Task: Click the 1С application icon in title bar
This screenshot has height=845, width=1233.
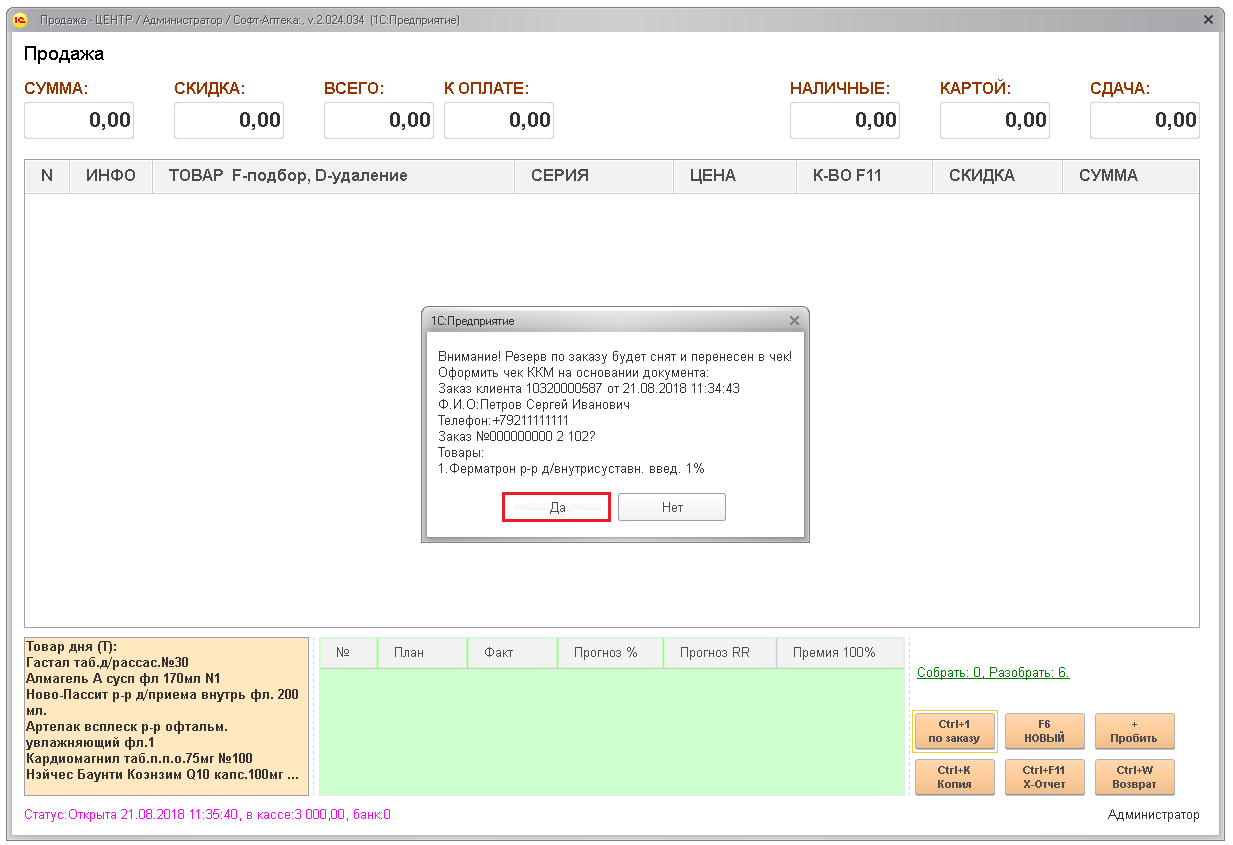Action: [x=20, y=20]
